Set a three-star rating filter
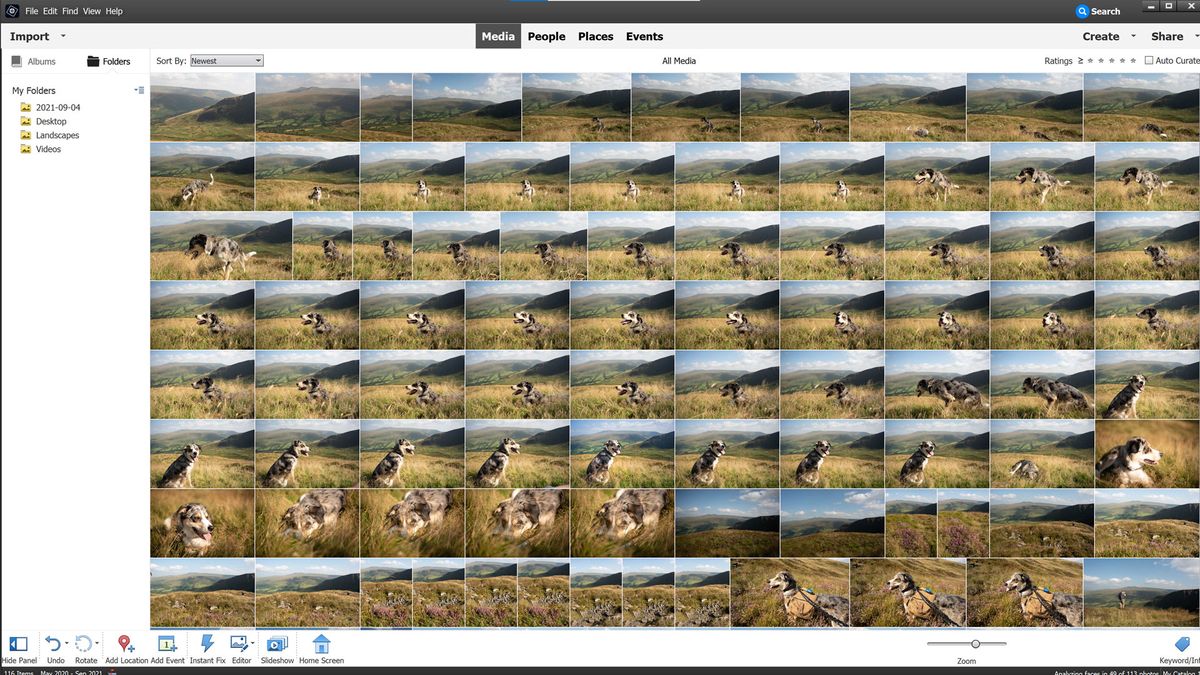This screenshot has width=1200, height=675. click(x=1110, y=60)
